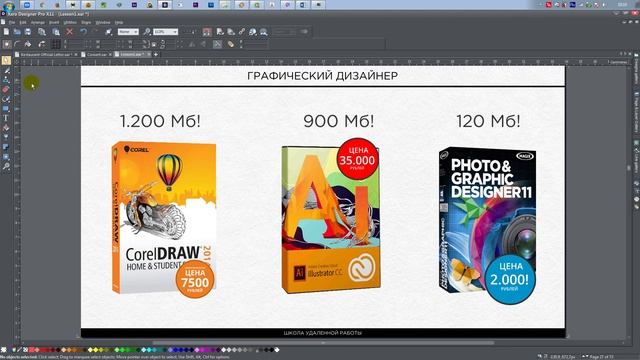
Task: Open the Insert menu
Action: [x=54, y=22]
